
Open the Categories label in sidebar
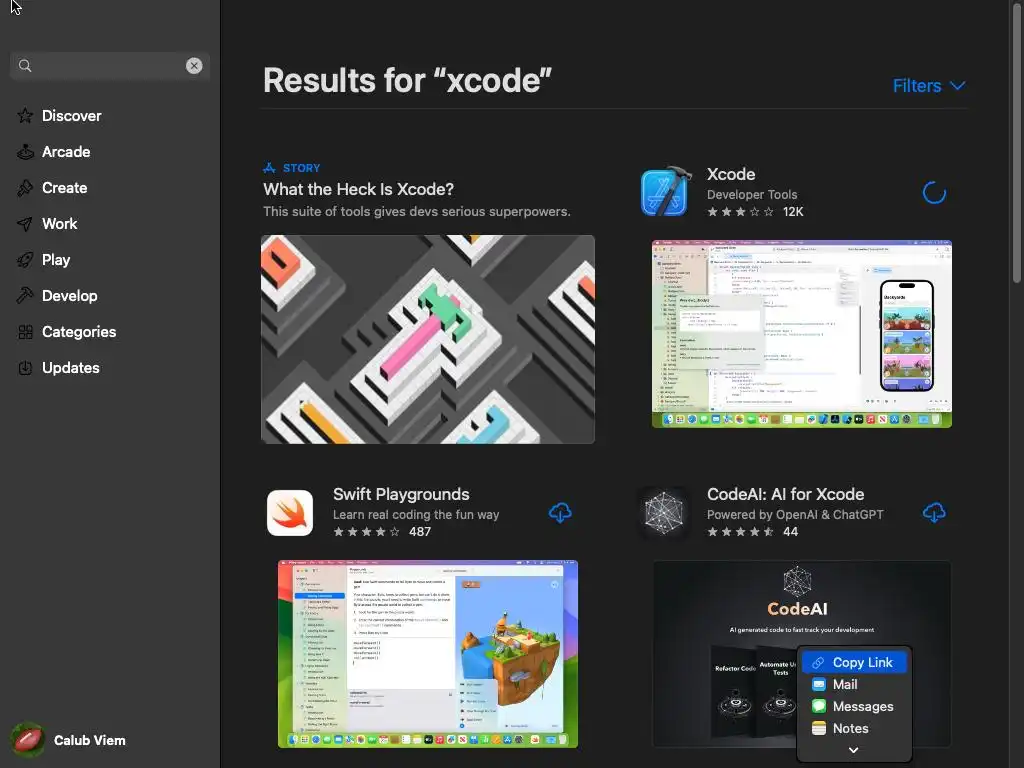(x=79, y=332)
